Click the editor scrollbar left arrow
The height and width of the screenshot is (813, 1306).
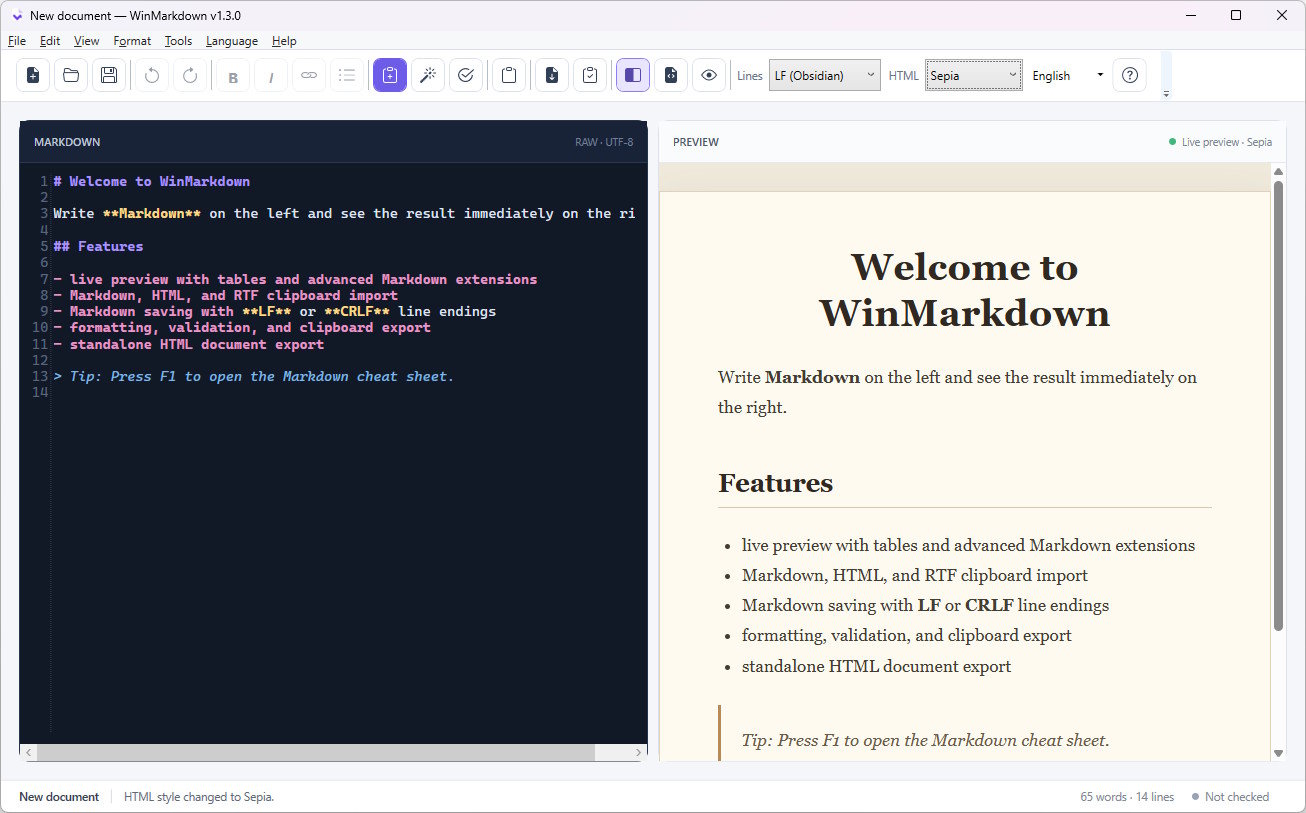point(28,752)
